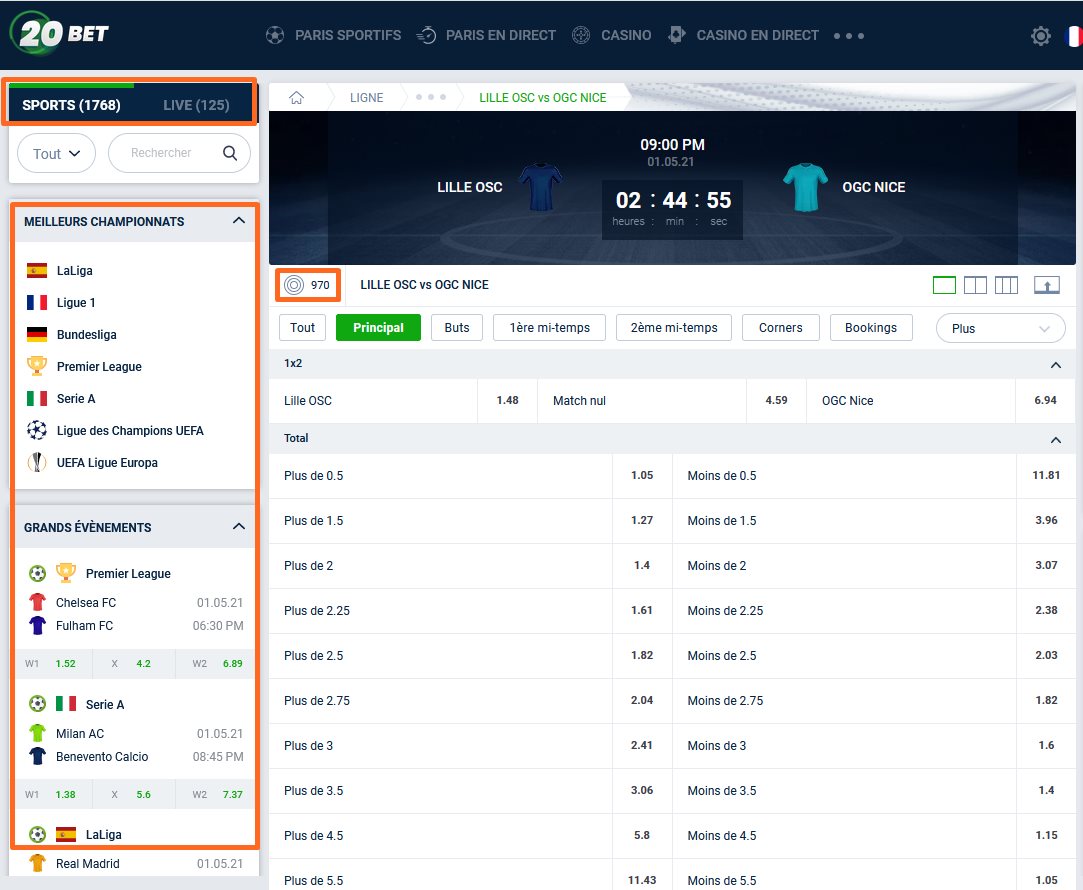This screenshot has width=1083, height=890.
Task: Select the 1ère mi-temps tab
Action: (550, 327)
